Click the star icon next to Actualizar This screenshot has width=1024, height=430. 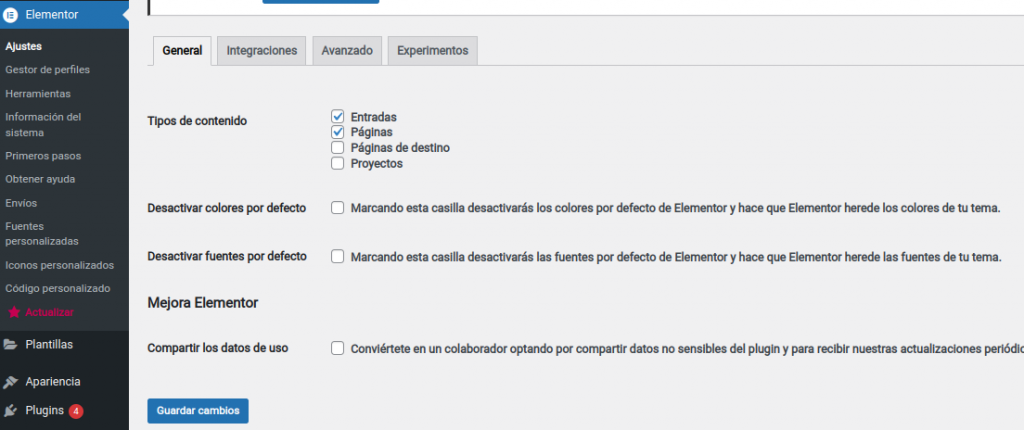click(13, 312)
